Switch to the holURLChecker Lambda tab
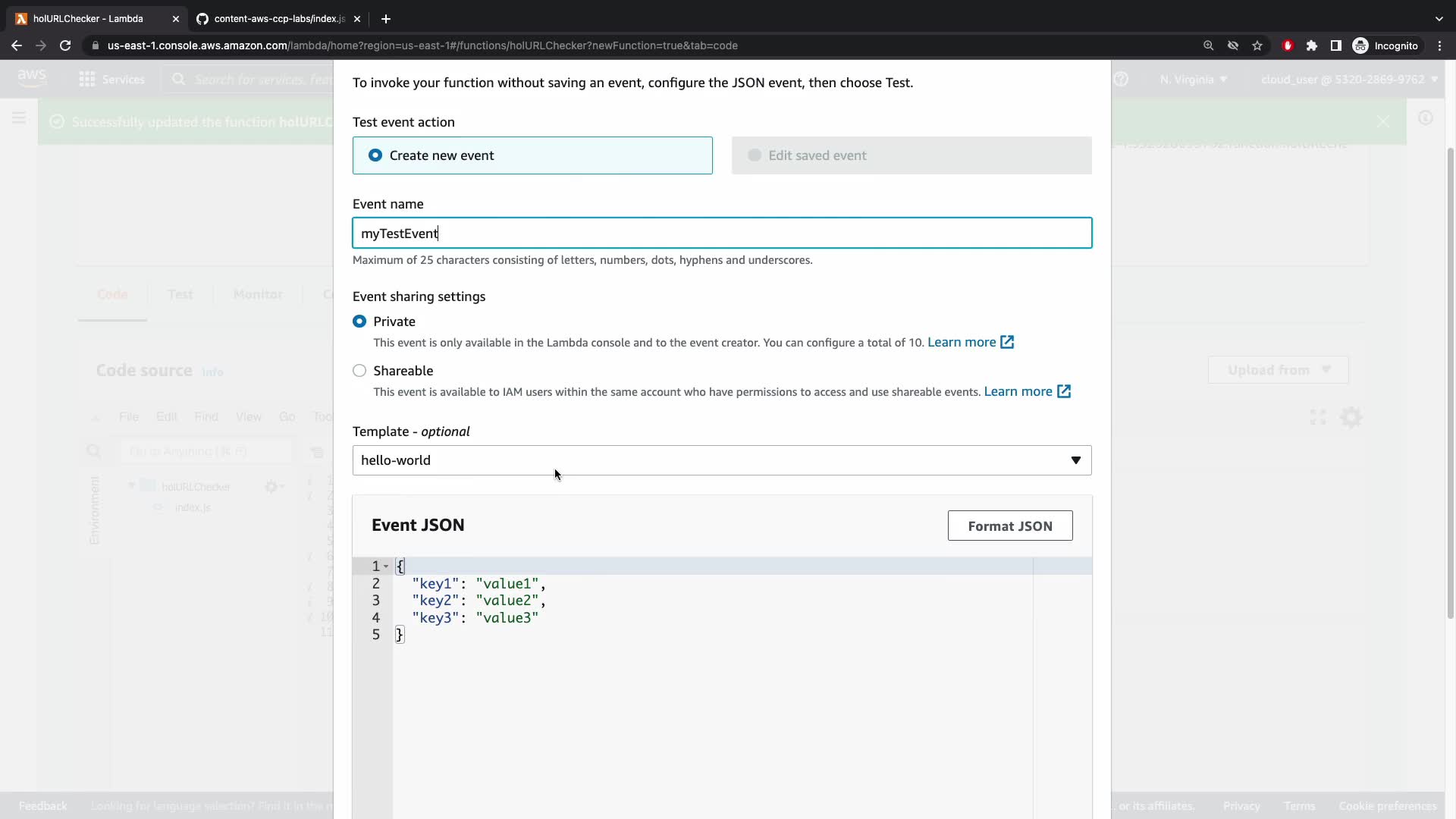 (88, 18)
